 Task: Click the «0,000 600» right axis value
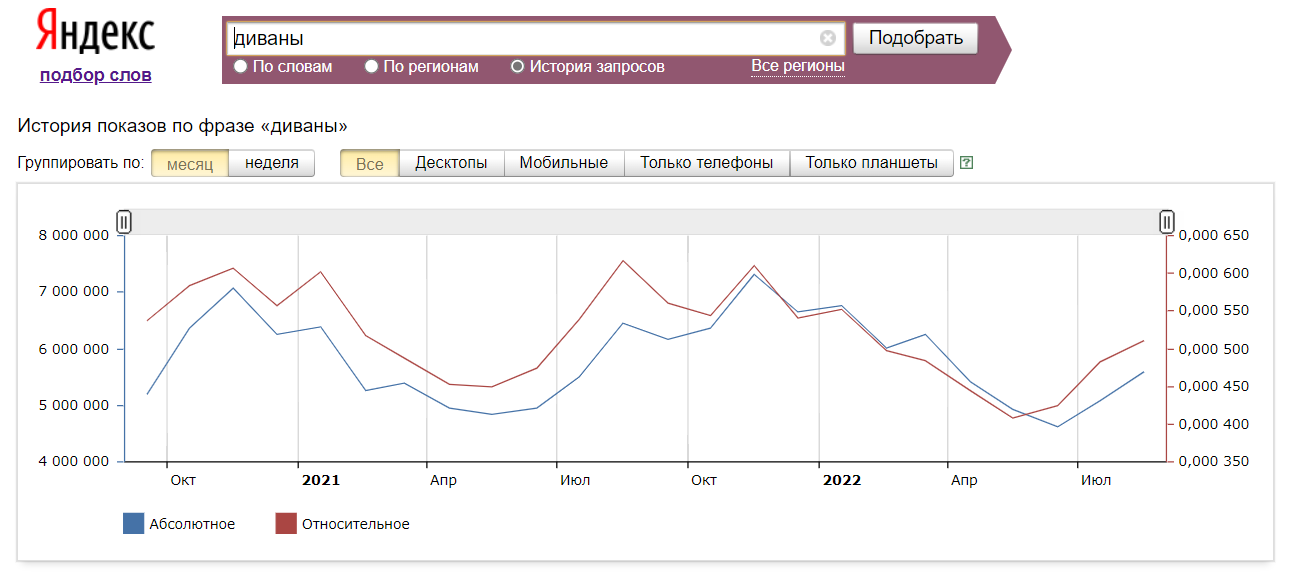click(1214, 273)
